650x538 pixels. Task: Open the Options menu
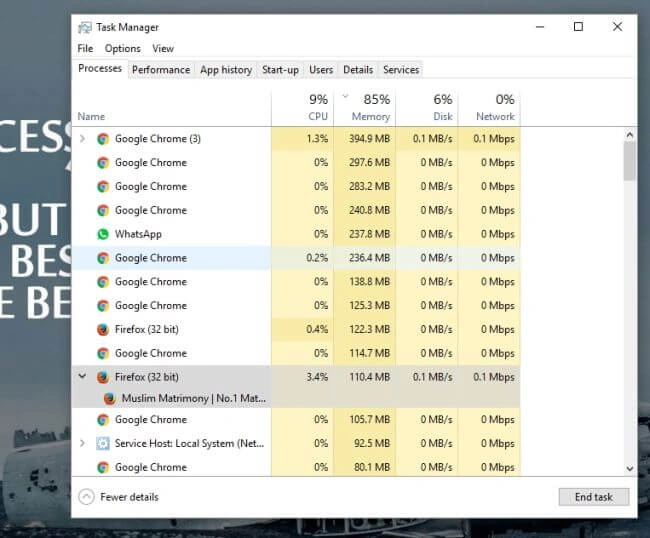coord(123,48)
